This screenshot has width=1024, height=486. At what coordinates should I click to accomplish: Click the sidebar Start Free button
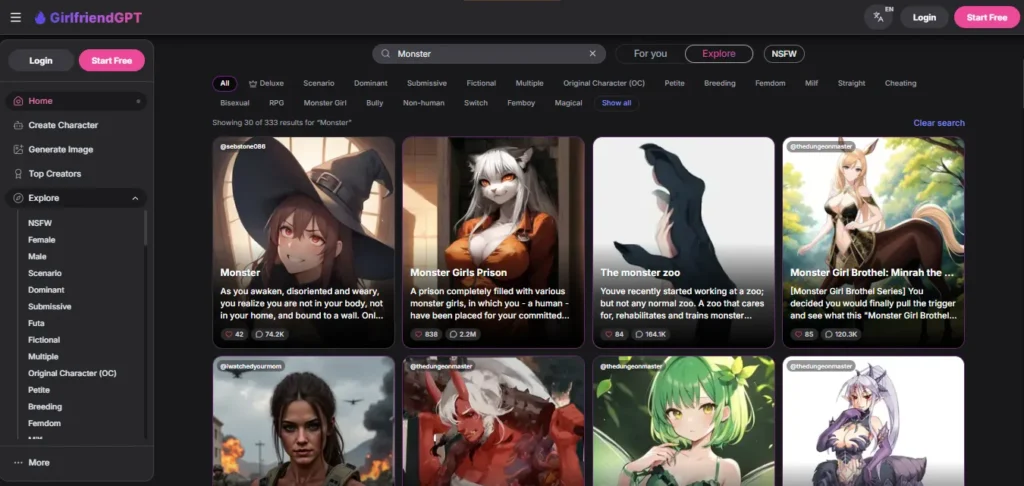pos(112,60)
